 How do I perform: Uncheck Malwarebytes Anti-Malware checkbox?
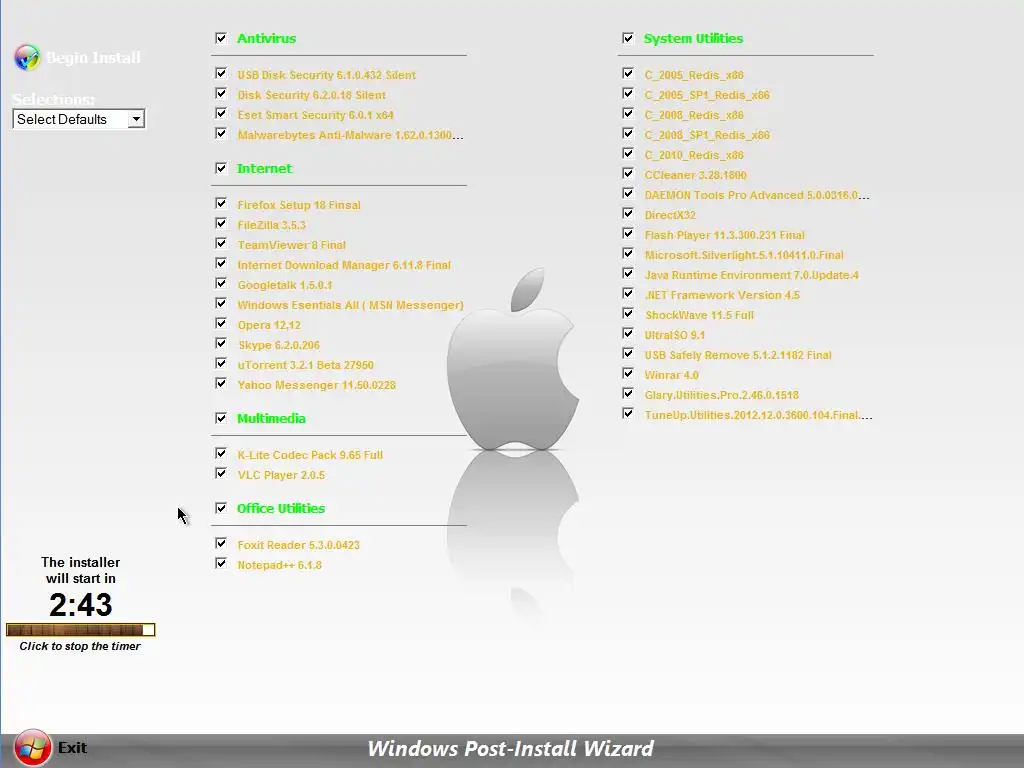(x=221, y=134)
